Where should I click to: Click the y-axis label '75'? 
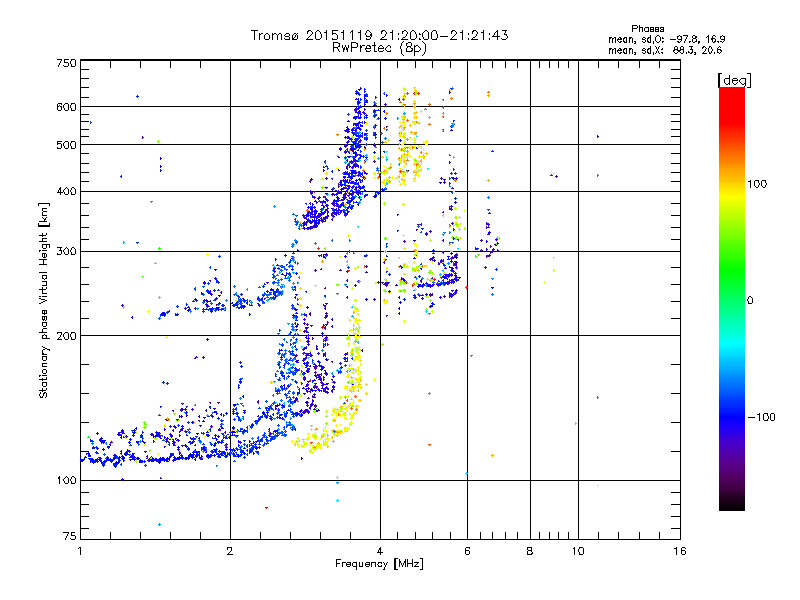(x=70, y=536)
